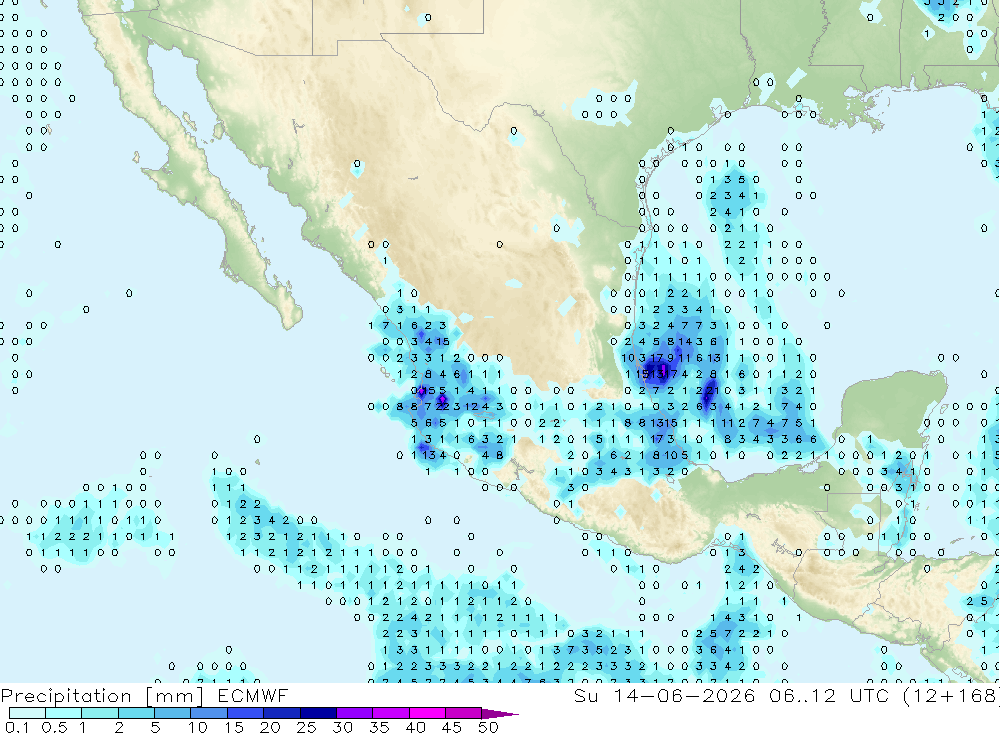Select the purple 30 to 35 legend swatch
This screenshot has width=1000, height=733.
(354, 713)
